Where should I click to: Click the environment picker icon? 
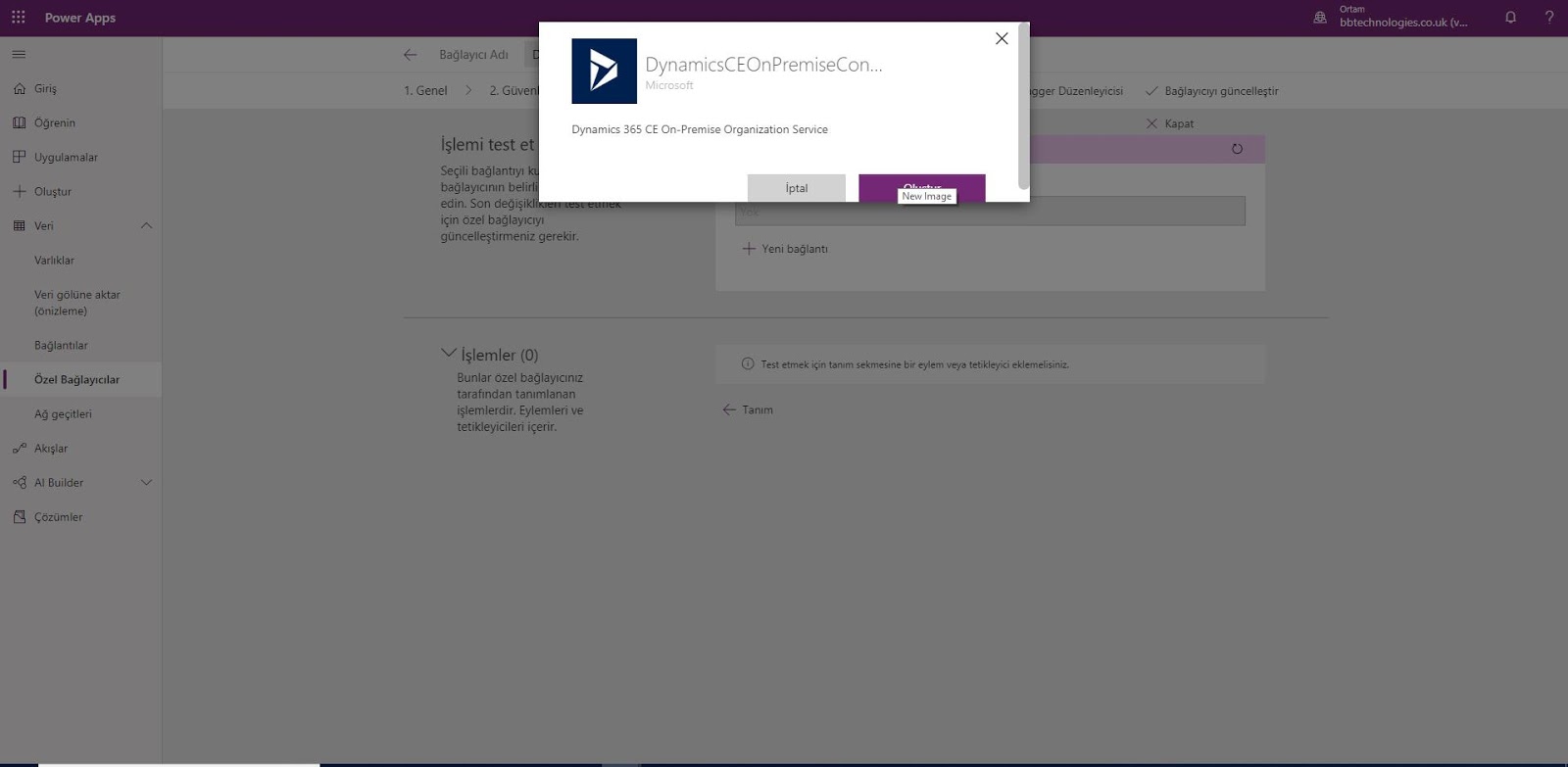(1320, 18)
